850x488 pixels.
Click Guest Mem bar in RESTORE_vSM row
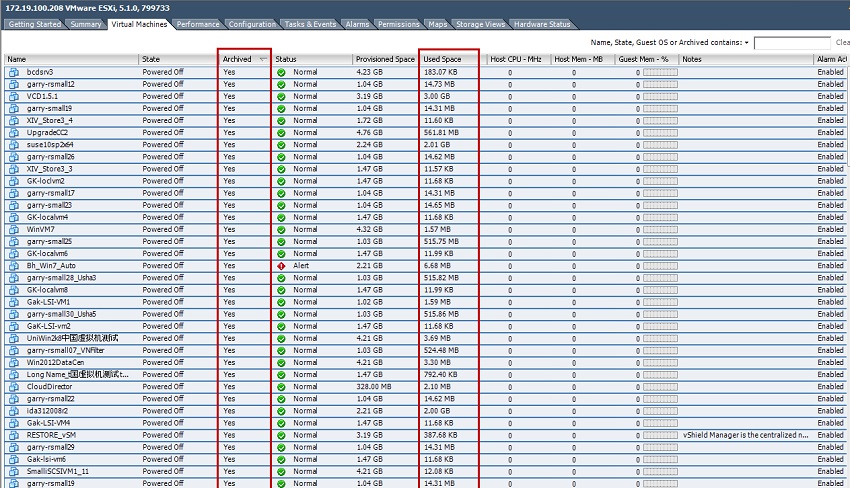tap(660, 435)
